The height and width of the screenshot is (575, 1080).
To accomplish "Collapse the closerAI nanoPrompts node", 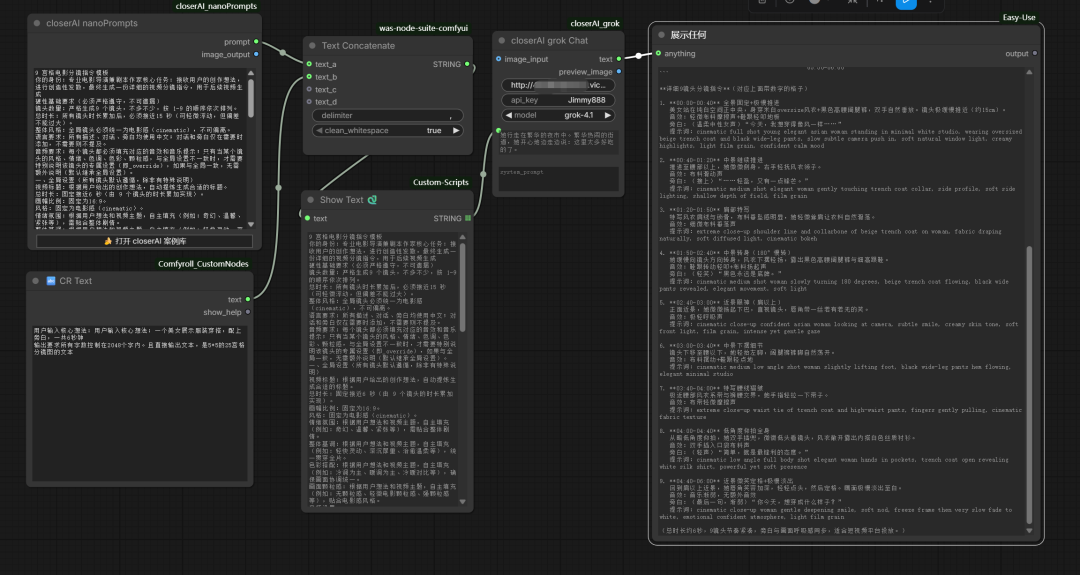I will coord(36,23).
